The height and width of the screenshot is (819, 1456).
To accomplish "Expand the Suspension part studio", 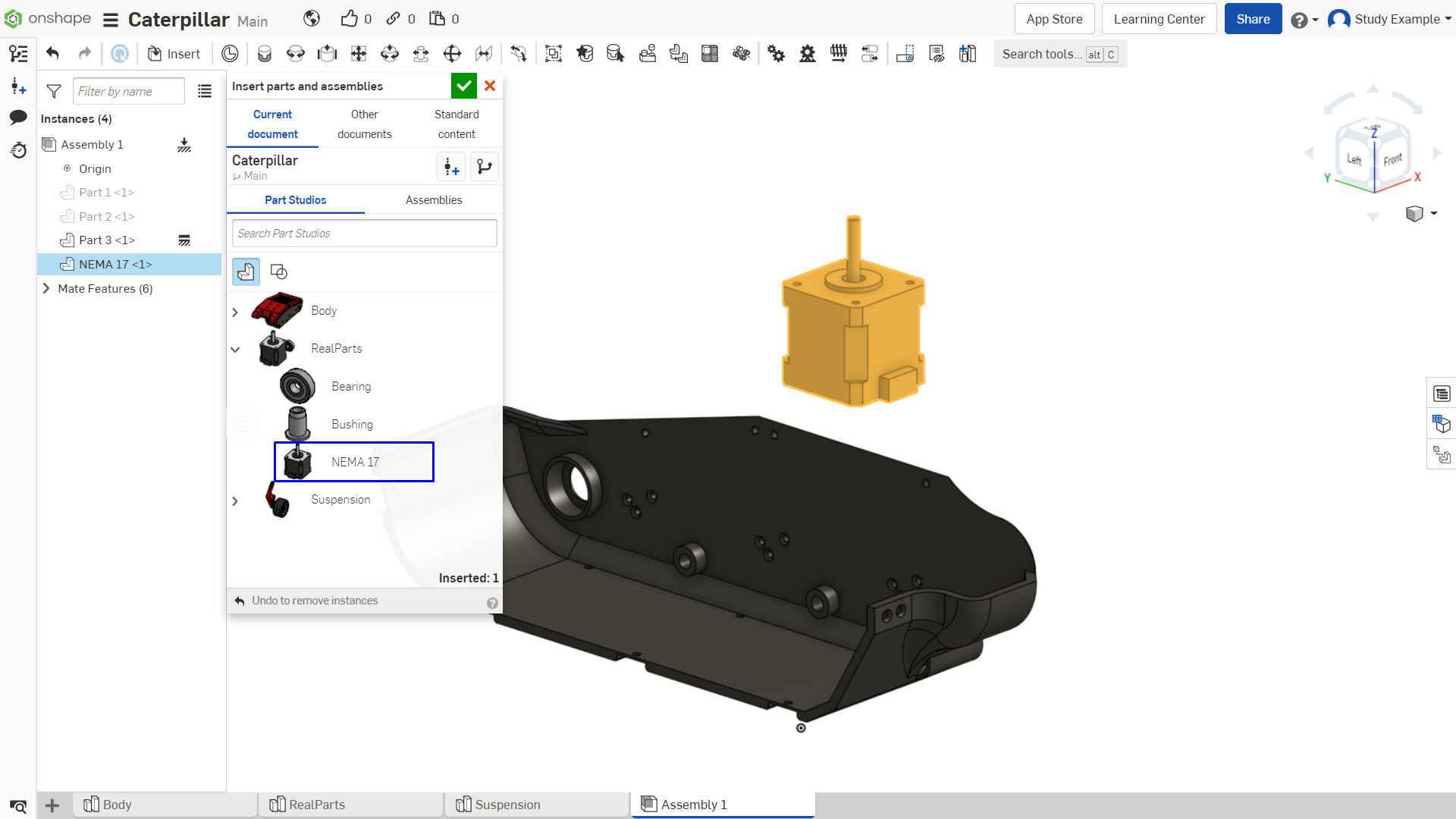I will 235,501.
